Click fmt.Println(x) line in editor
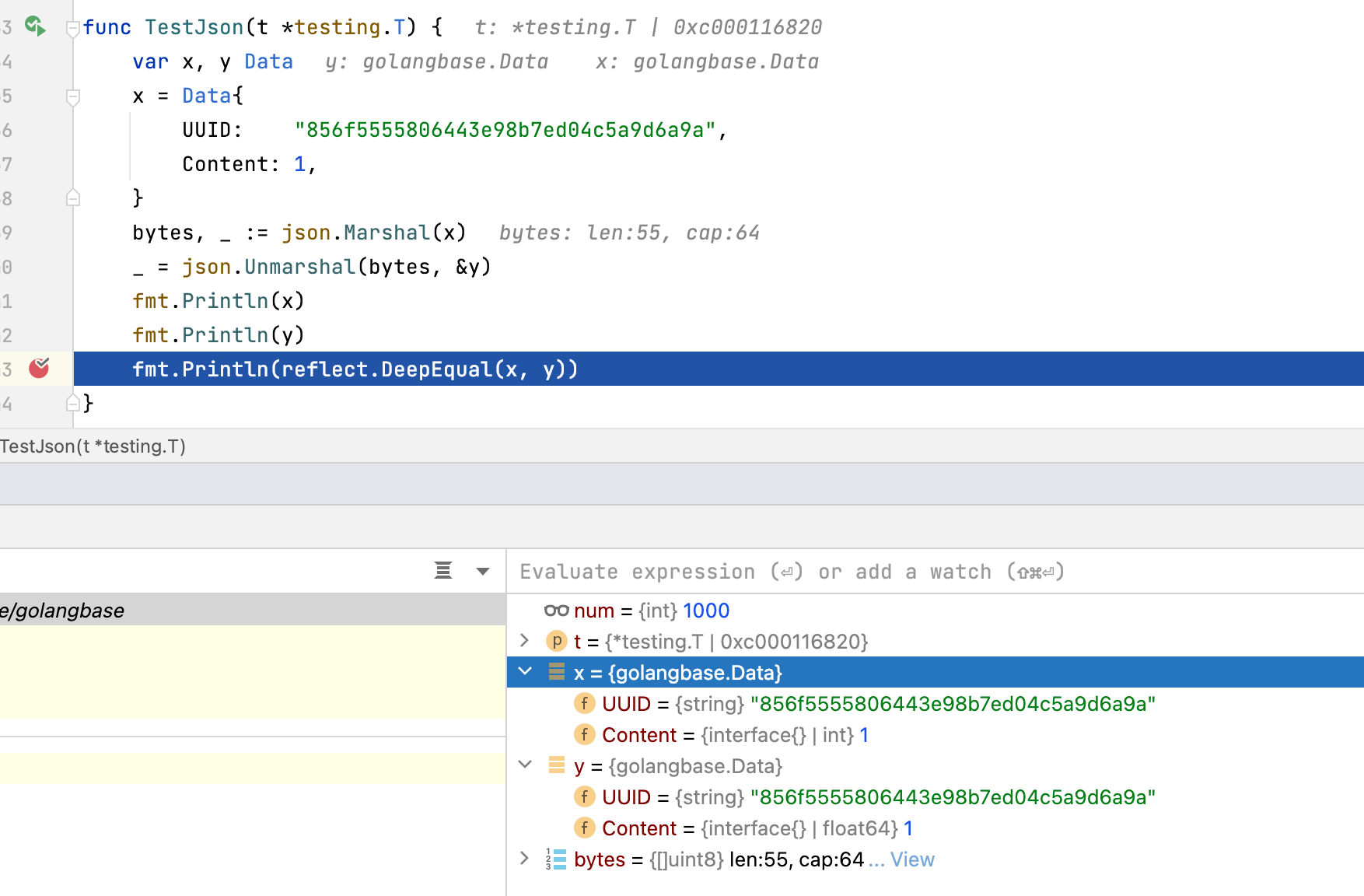The width and height of the screenshot is (1364, 896). 219,301
